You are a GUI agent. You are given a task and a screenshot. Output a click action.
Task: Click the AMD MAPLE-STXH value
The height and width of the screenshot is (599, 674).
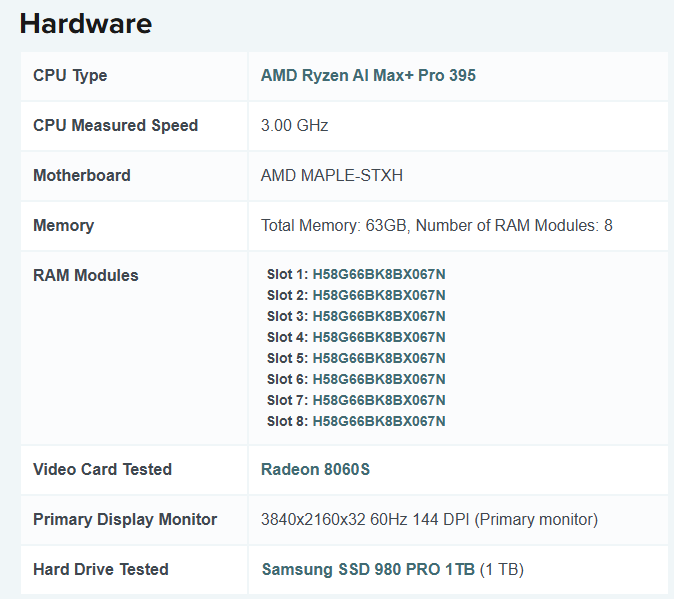(x=331, y=175)
